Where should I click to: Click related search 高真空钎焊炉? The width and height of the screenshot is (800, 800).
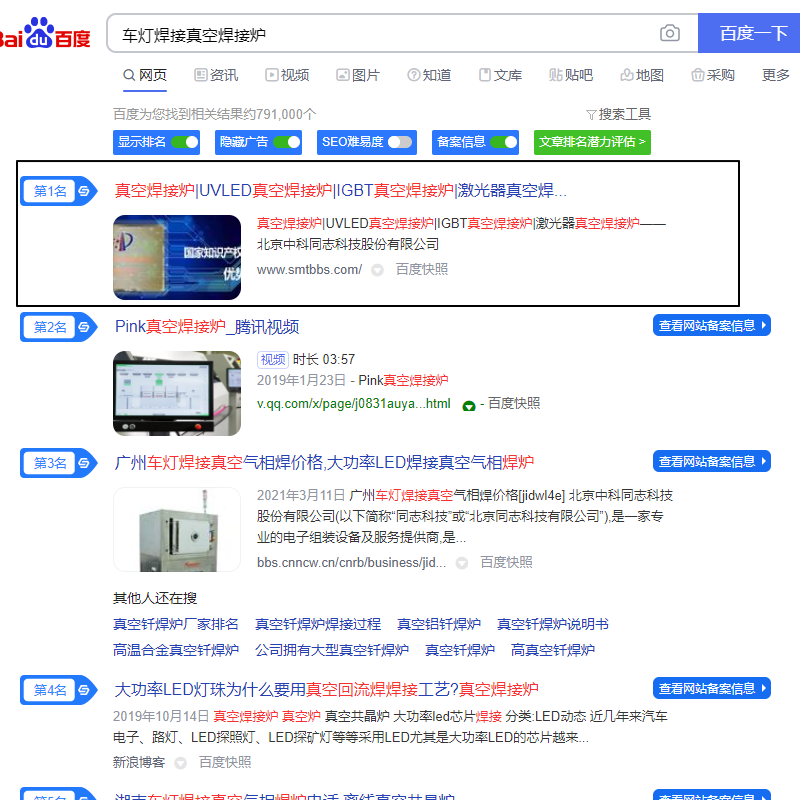point(553,650)
